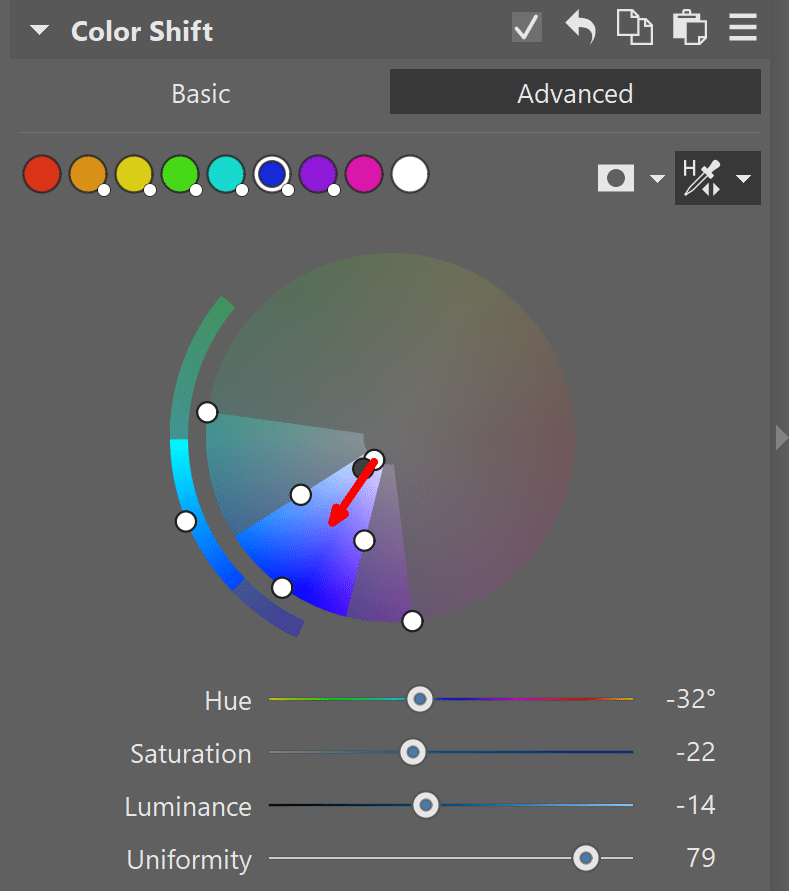Image resolution: width=789 pixels, height=891 pixels.
Task: Activate the hue eyedropper tool
Action: tap(702, 178)
